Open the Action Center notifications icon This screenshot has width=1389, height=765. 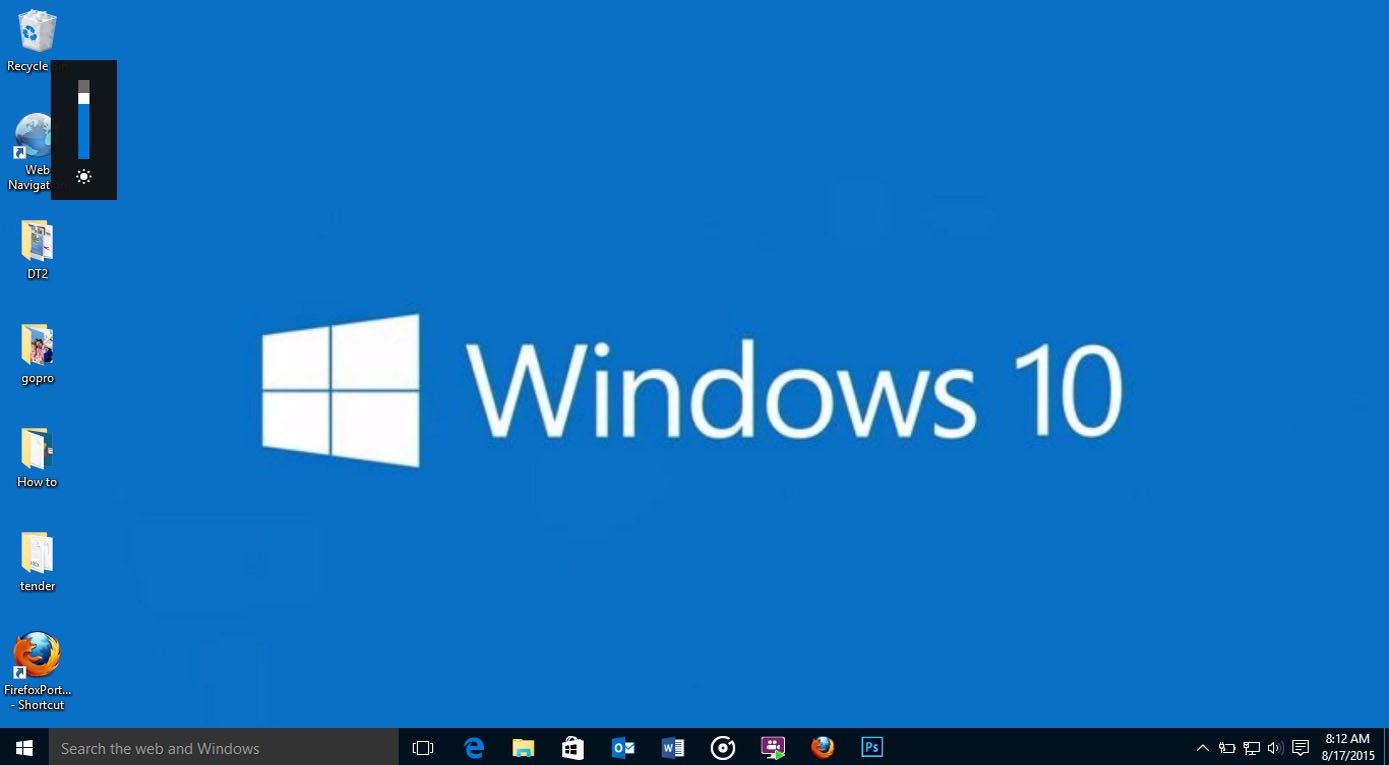1300,748
